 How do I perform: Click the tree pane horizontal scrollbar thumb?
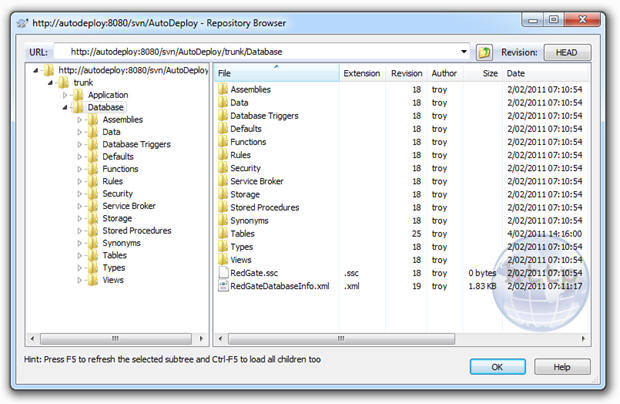(115, 339)
